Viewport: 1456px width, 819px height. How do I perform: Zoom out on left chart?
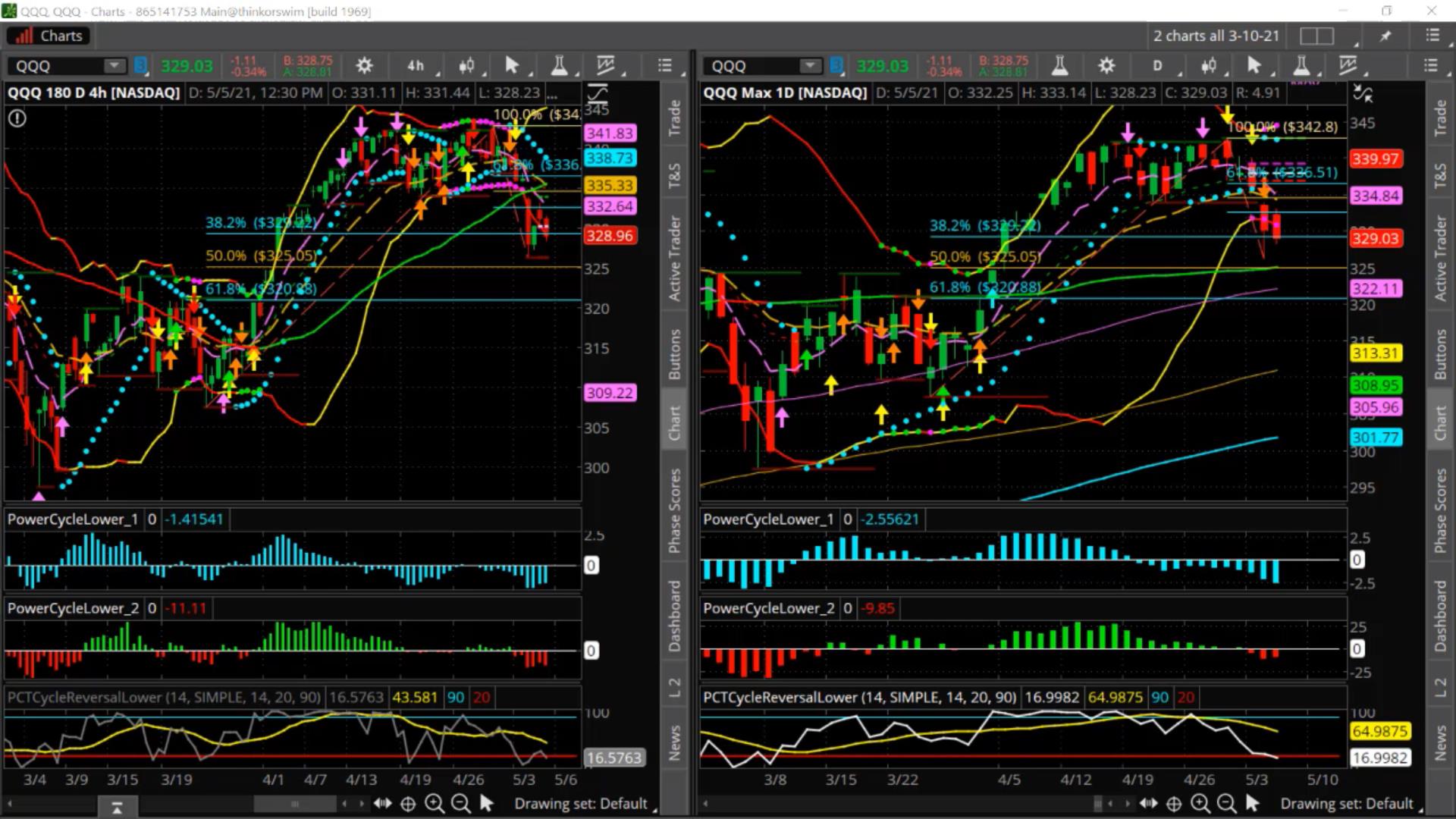(460, 804)
